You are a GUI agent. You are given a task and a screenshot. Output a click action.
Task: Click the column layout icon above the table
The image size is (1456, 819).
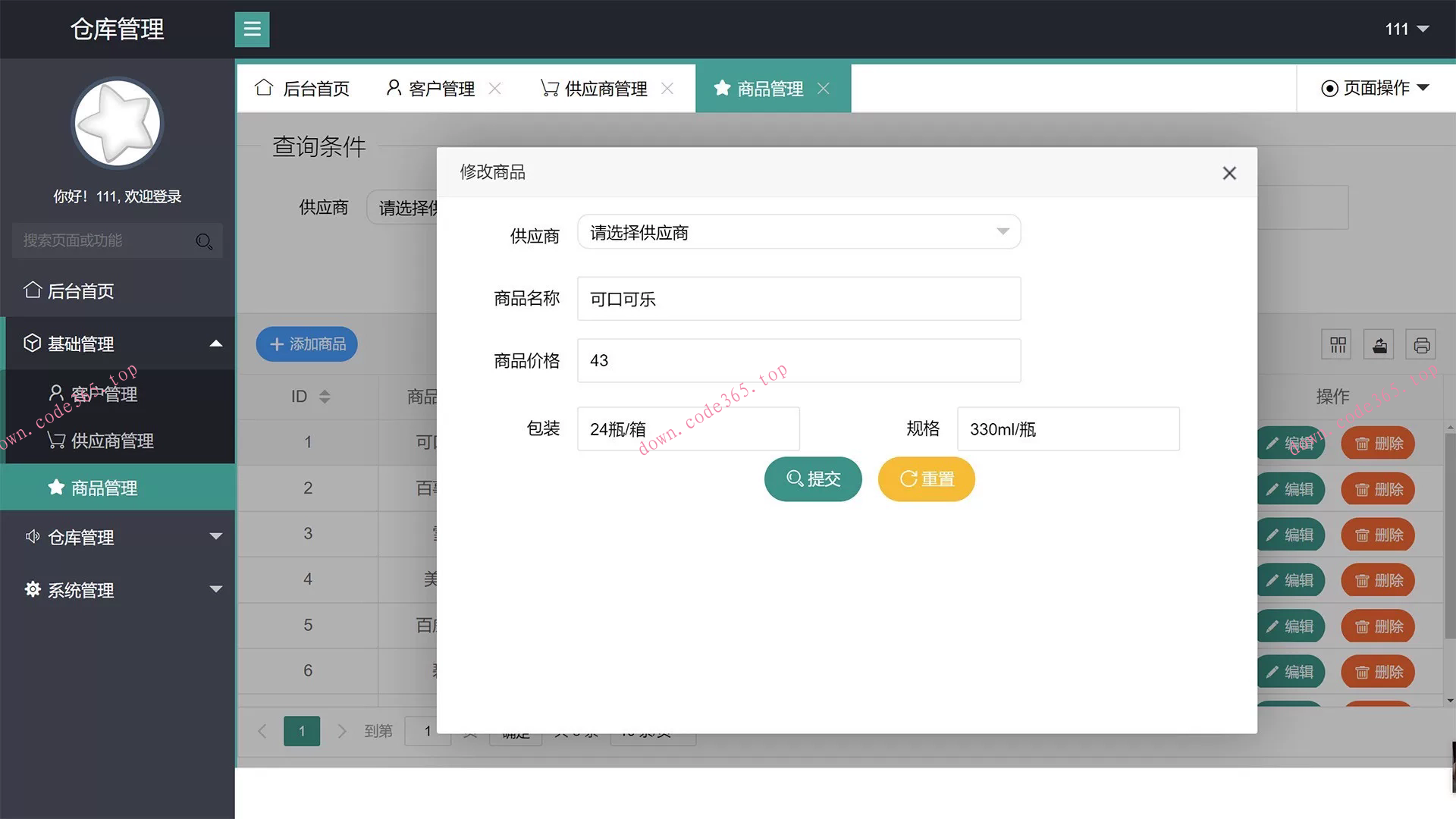point(1335,344)
